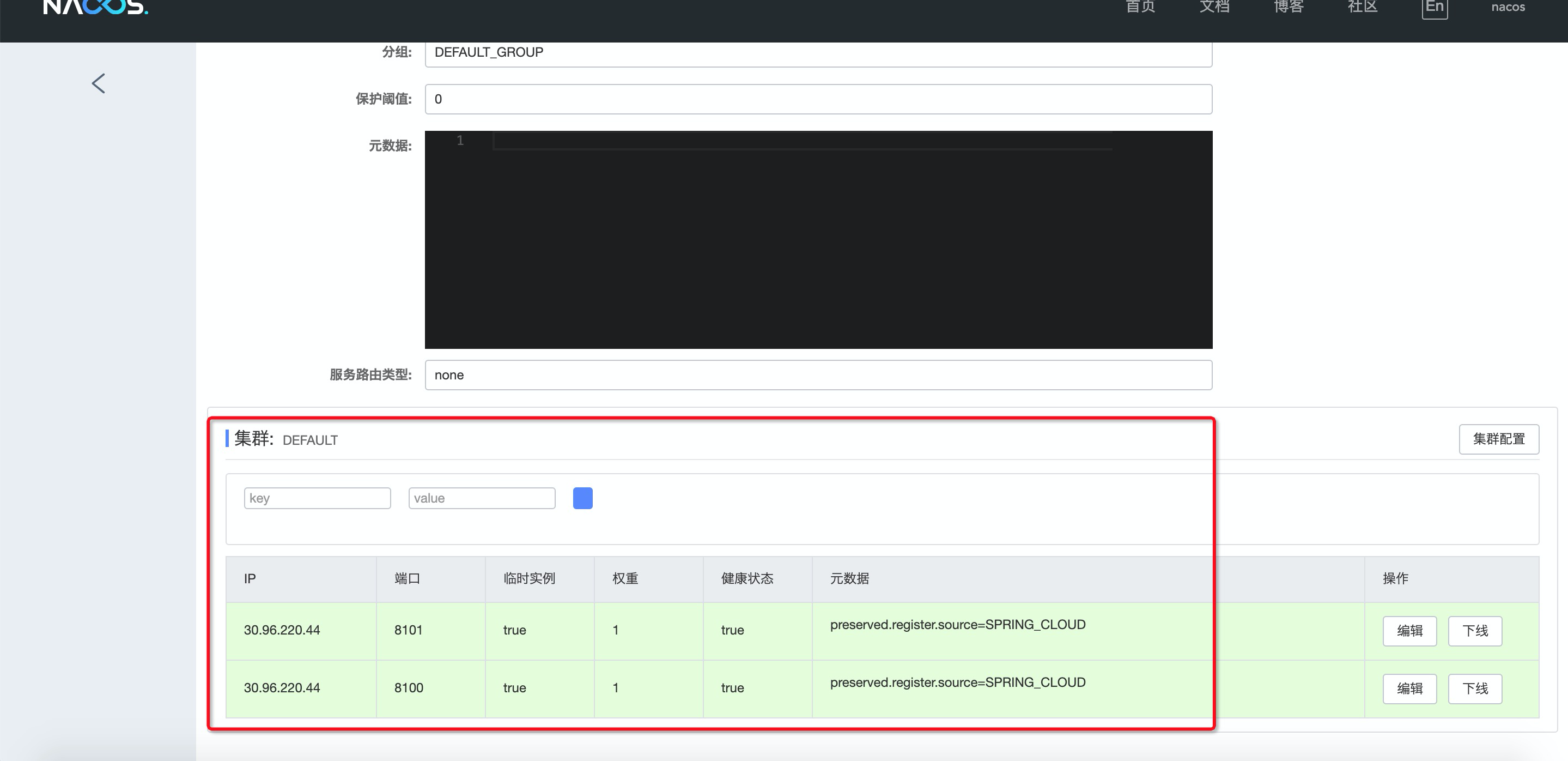The width and height of the screenshot is (1568, 761).
Task: Open the nacos user dropdown
Action: click(1508, 7)
